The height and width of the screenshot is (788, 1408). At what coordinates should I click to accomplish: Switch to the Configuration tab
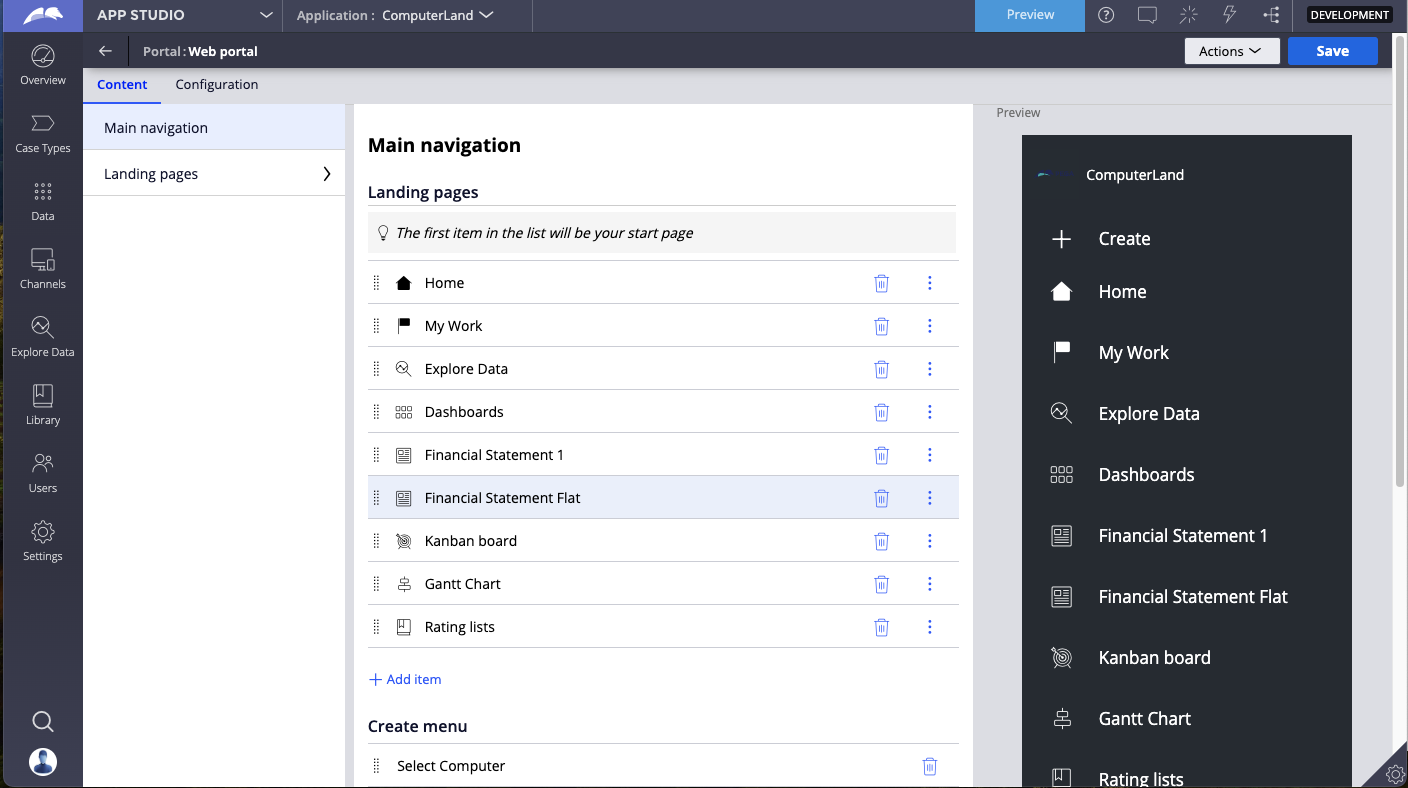[x=216, y=84]
